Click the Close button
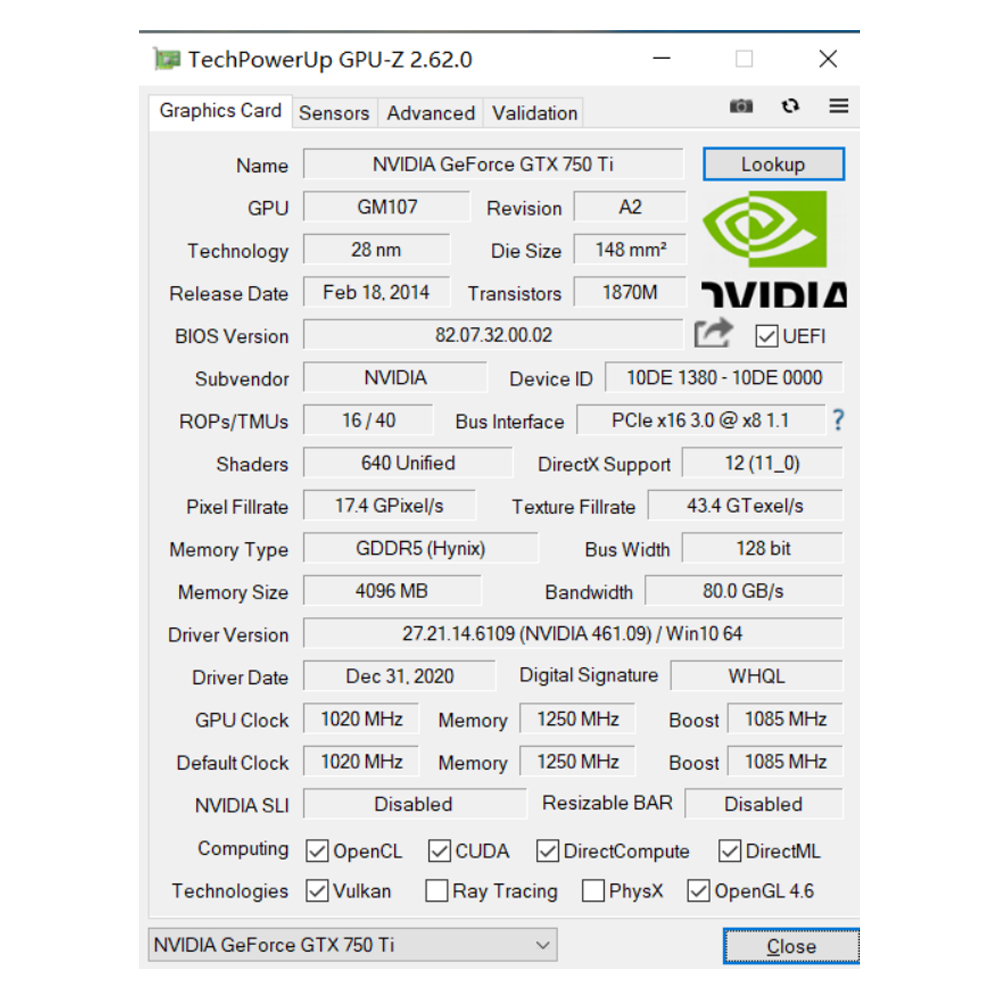The height and width of the screenshot is (1000, 1000). pos(791,946)
